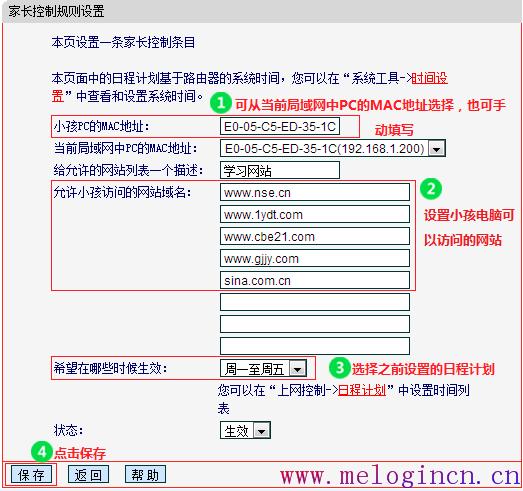Click the second empty domain name field

(315, 325)
